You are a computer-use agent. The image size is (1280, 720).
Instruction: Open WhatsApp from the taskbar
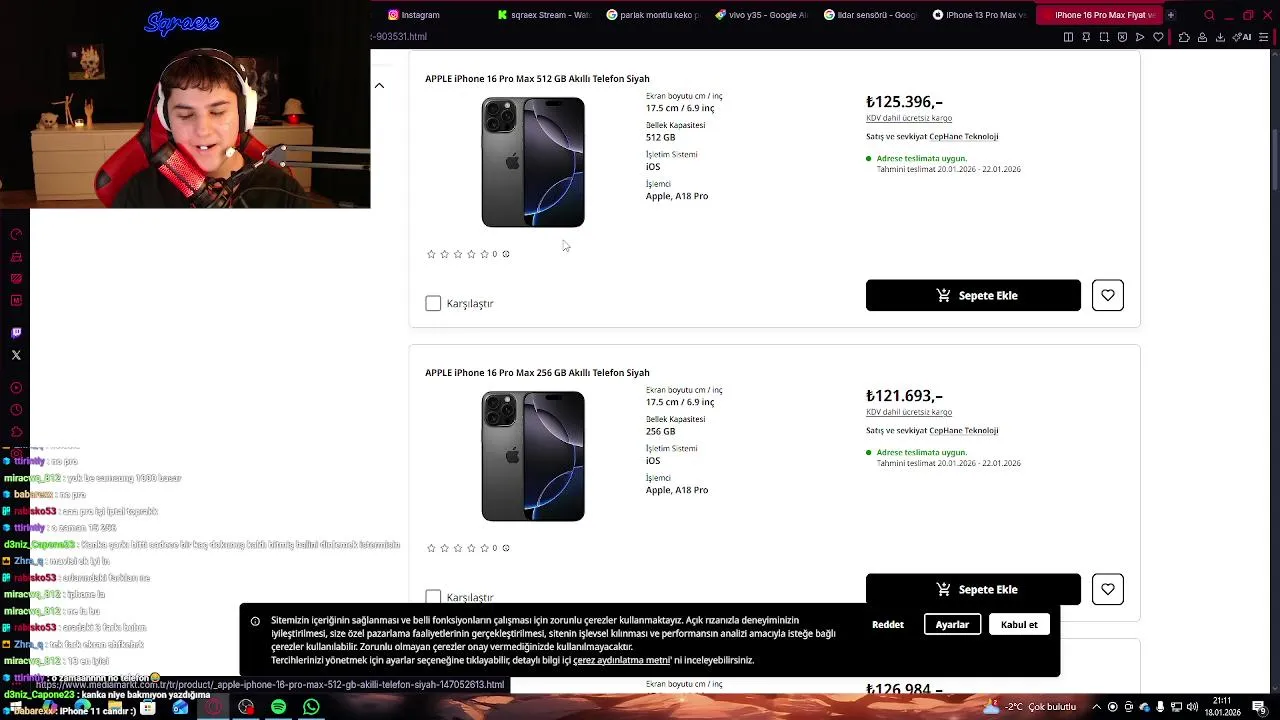(x=312, y=707)
